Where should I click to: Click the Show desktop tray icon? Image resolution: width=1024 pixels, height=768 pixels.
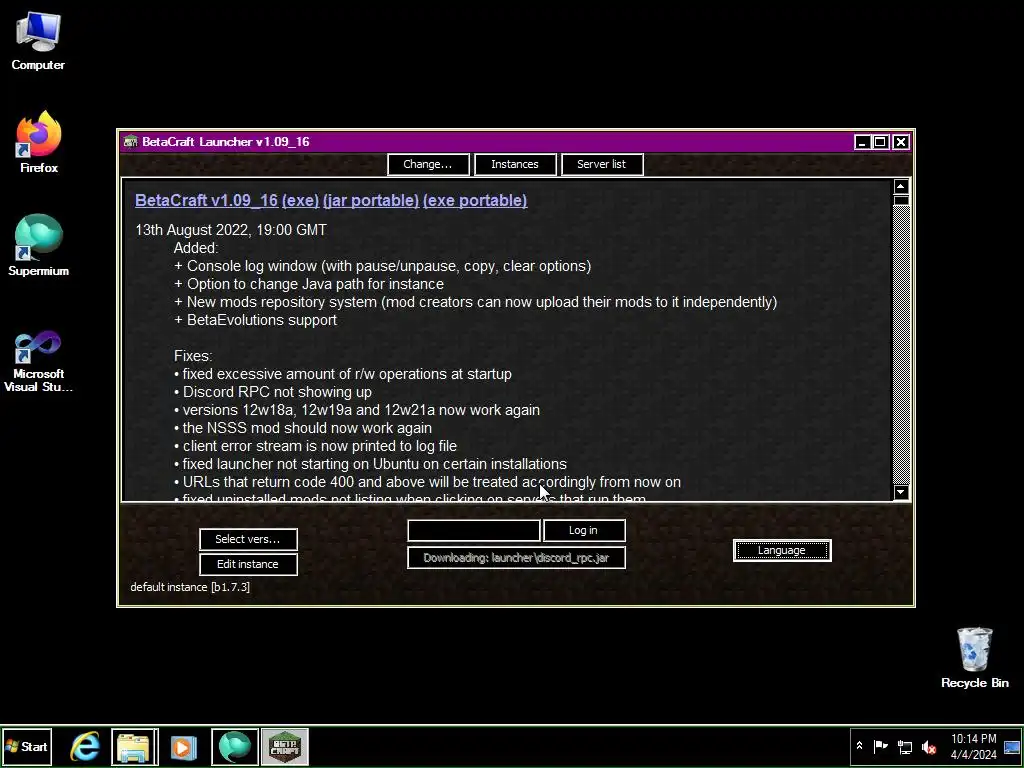1012,746
